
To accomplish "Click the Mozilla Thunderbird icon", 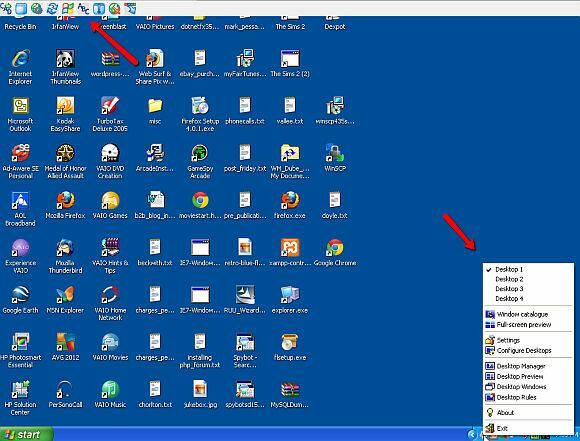I will [65, 256].
